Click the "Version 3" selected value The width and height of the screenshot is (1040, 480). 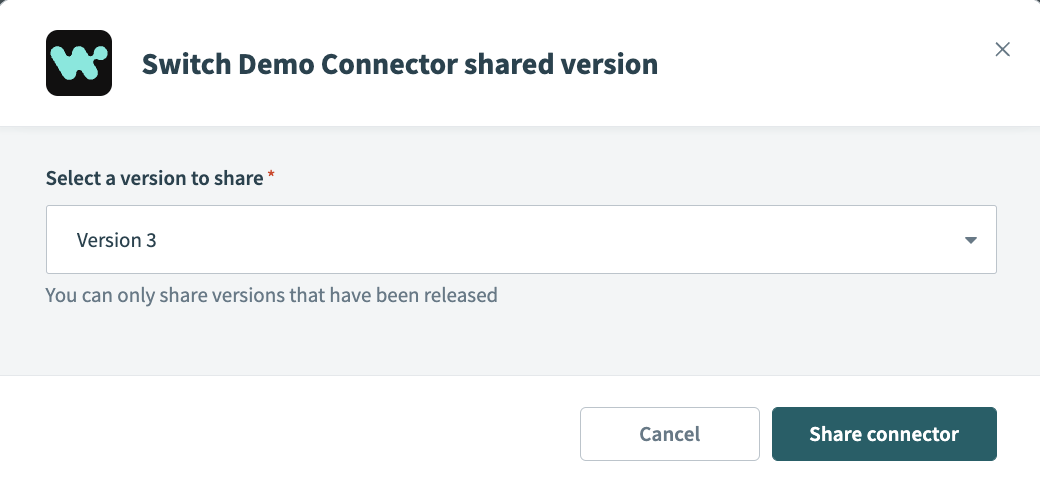click(x=116, y=240)
